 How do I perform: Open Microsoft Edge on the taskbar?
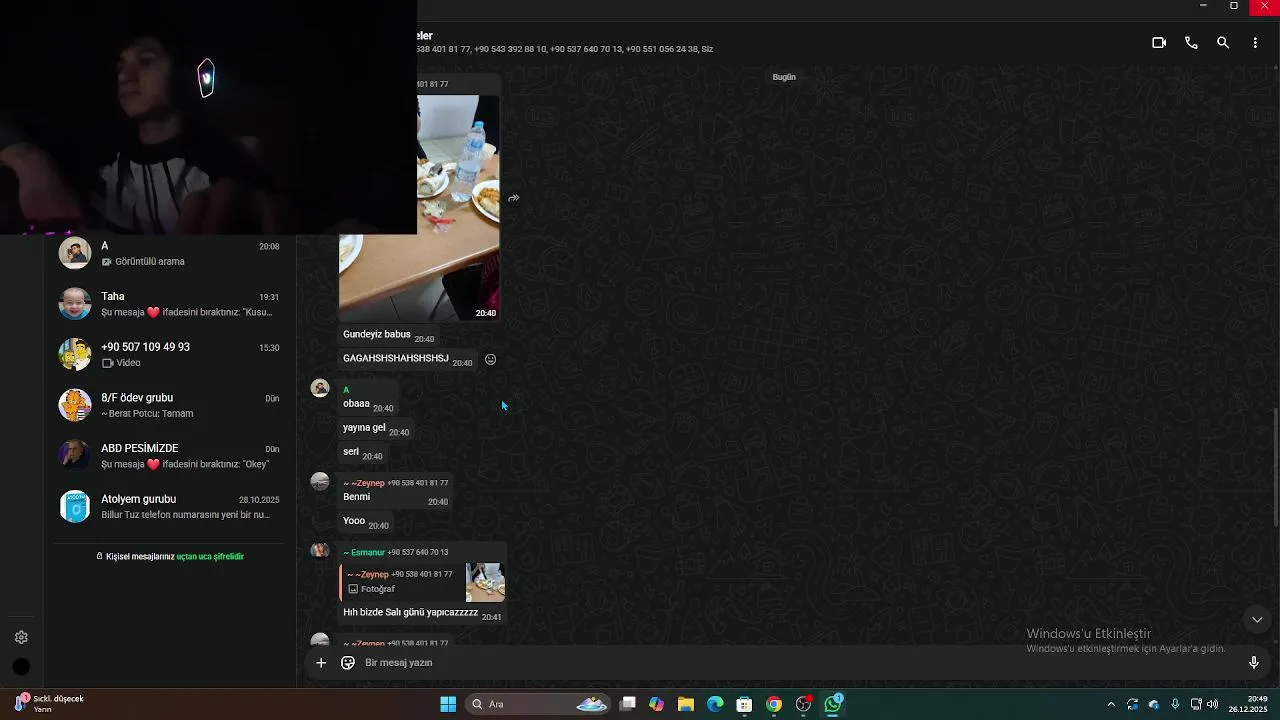pyautogui.click(x=715, y=704)
